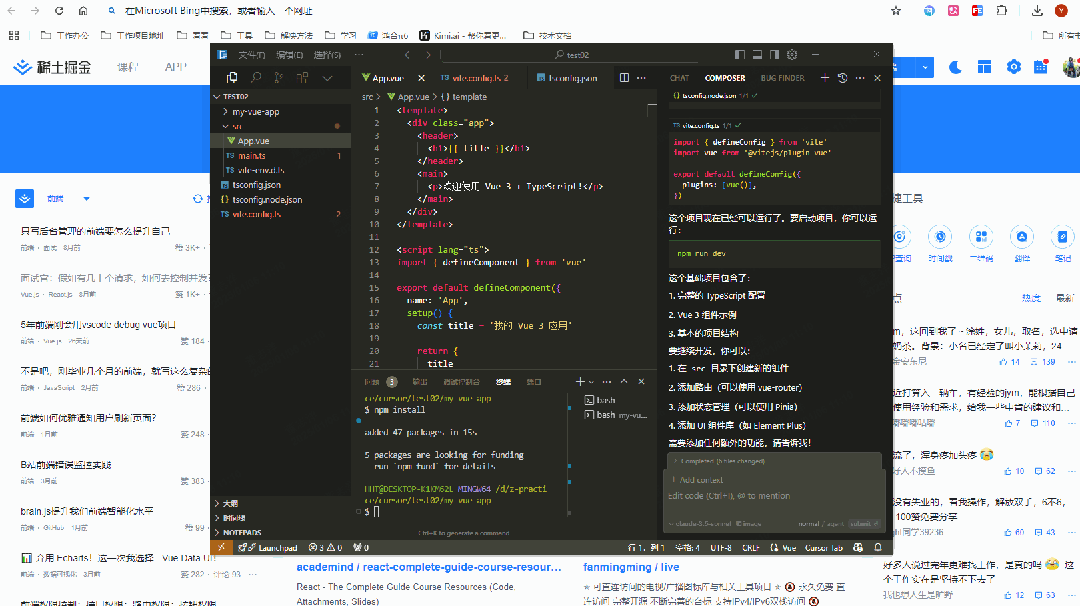Add a new terminal with plus icon
Screen dimensions: 1080x606
(580, 382)
